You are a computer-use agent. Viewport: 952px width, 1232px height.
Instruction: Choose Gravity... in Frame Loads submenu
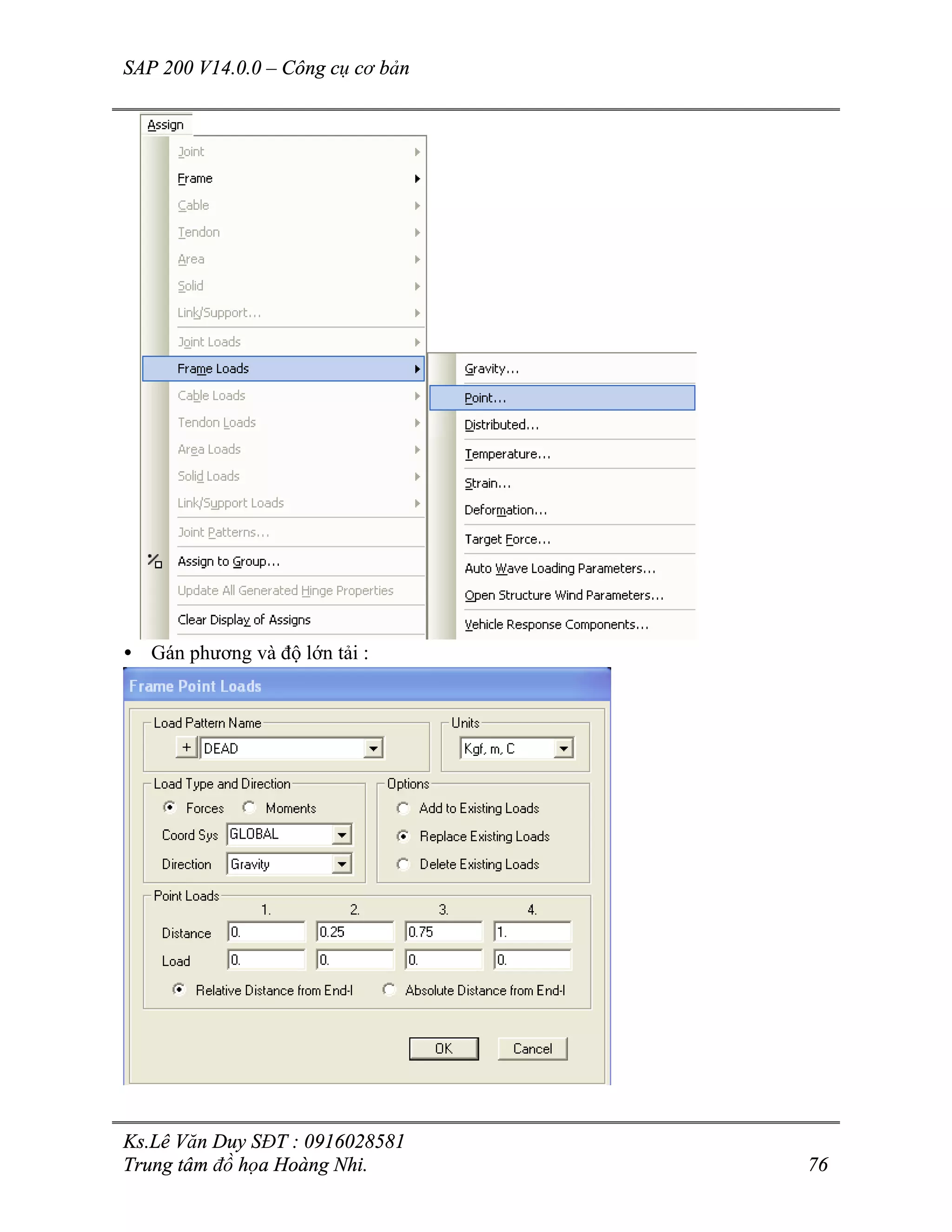coord(562,369)
